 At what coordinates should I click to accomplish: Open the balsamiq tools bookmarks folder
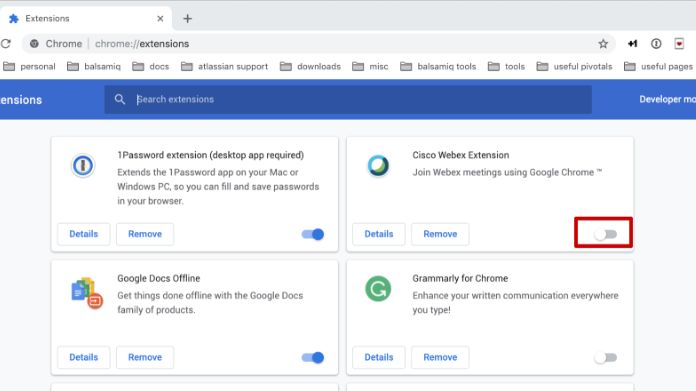[x=438, y=67]
